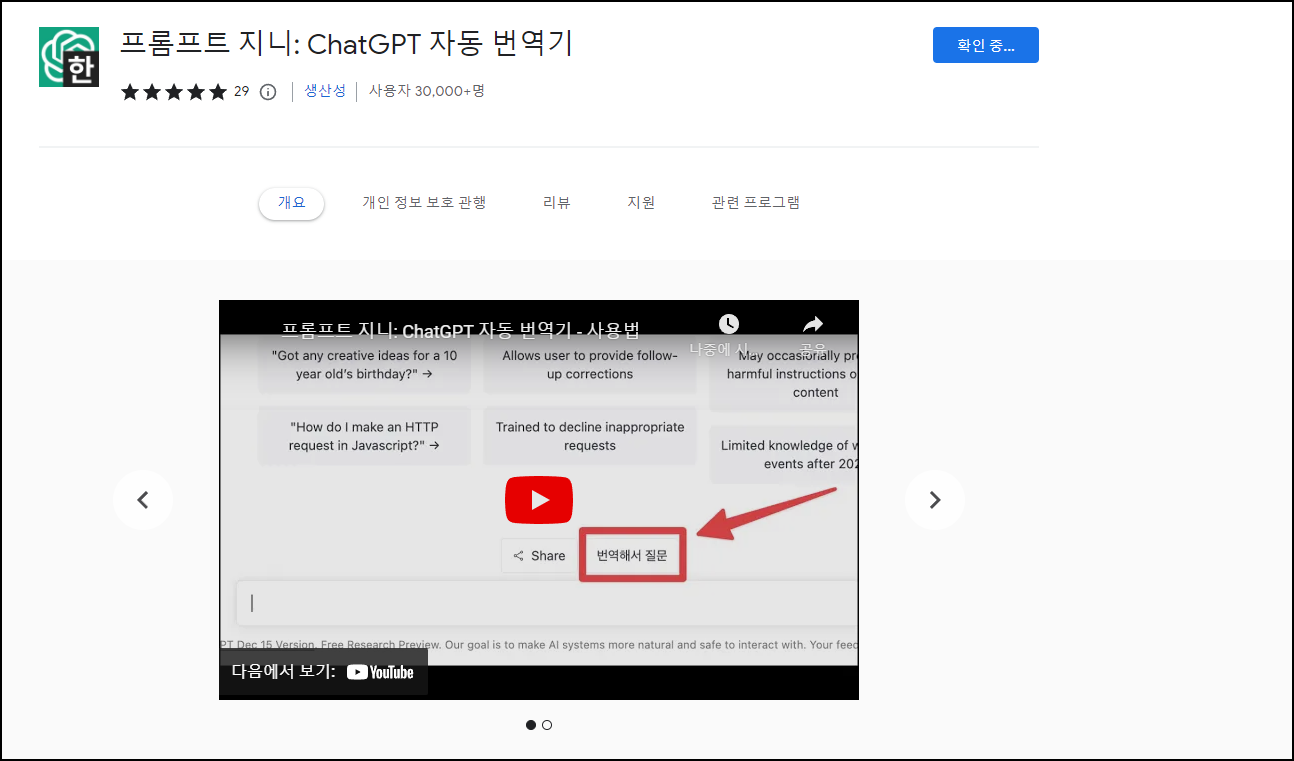The image size is (1294, 761).
Task: Click the blue 확인 중... button
Action: pyautogui.click(x=986, y=45)
